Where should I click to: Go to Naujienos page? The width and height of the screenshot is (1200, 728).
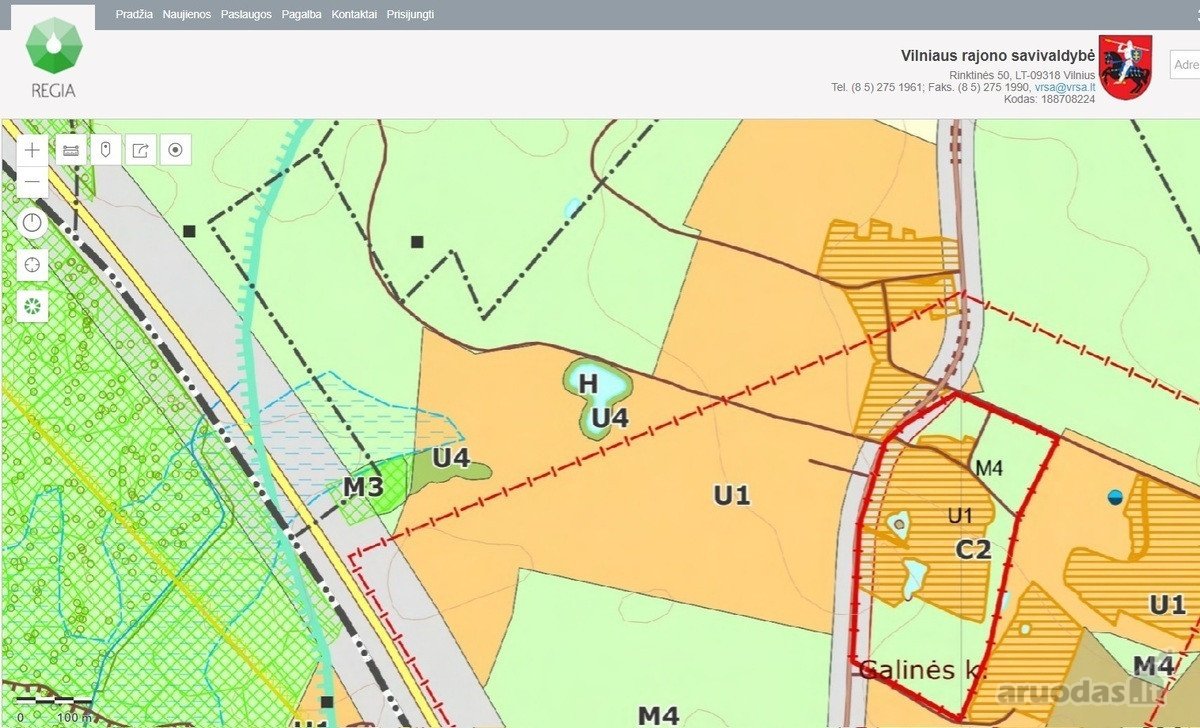tap(187, 15)
